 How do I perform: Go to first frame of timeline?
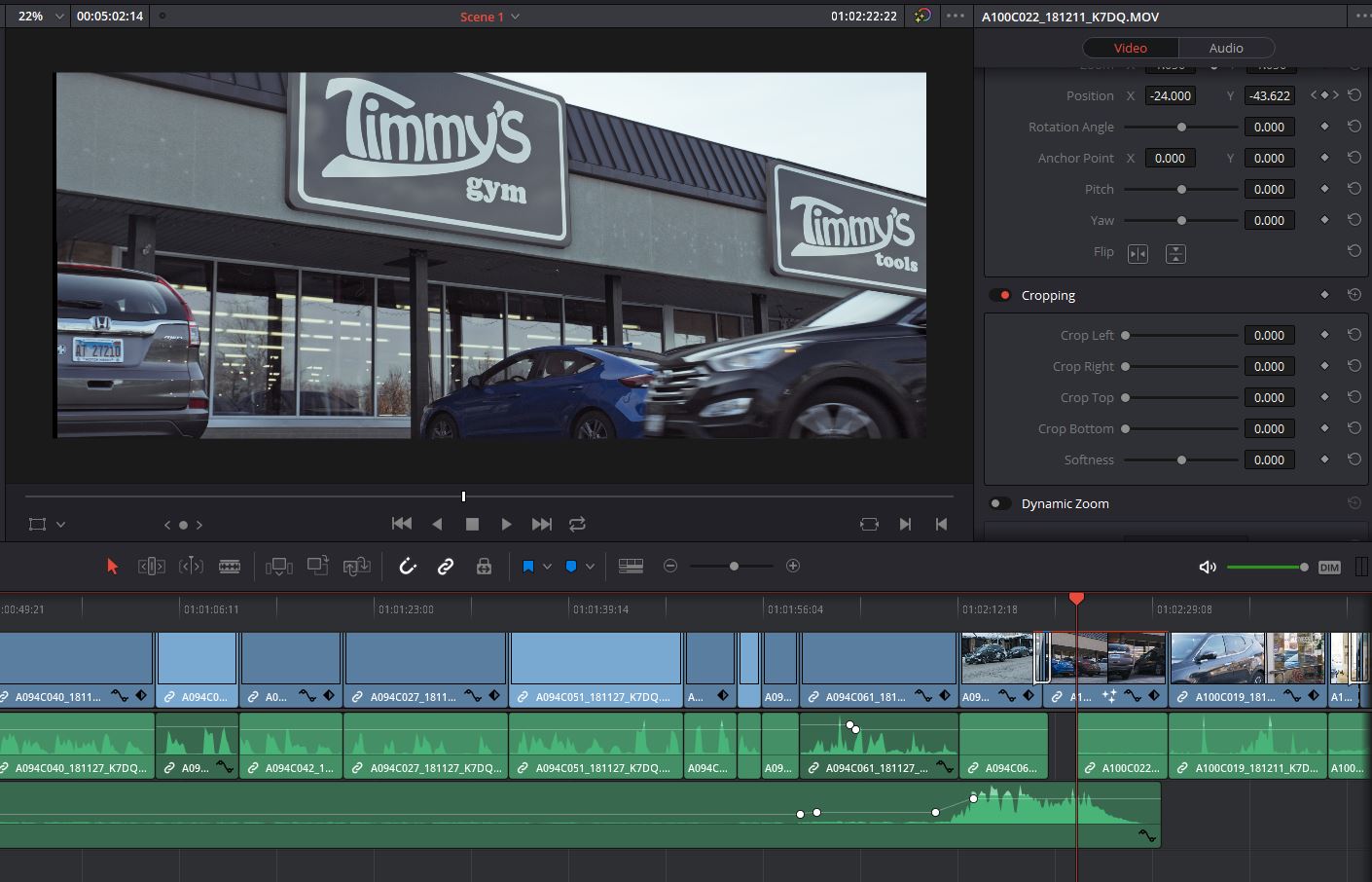click(x=401, y=524)
